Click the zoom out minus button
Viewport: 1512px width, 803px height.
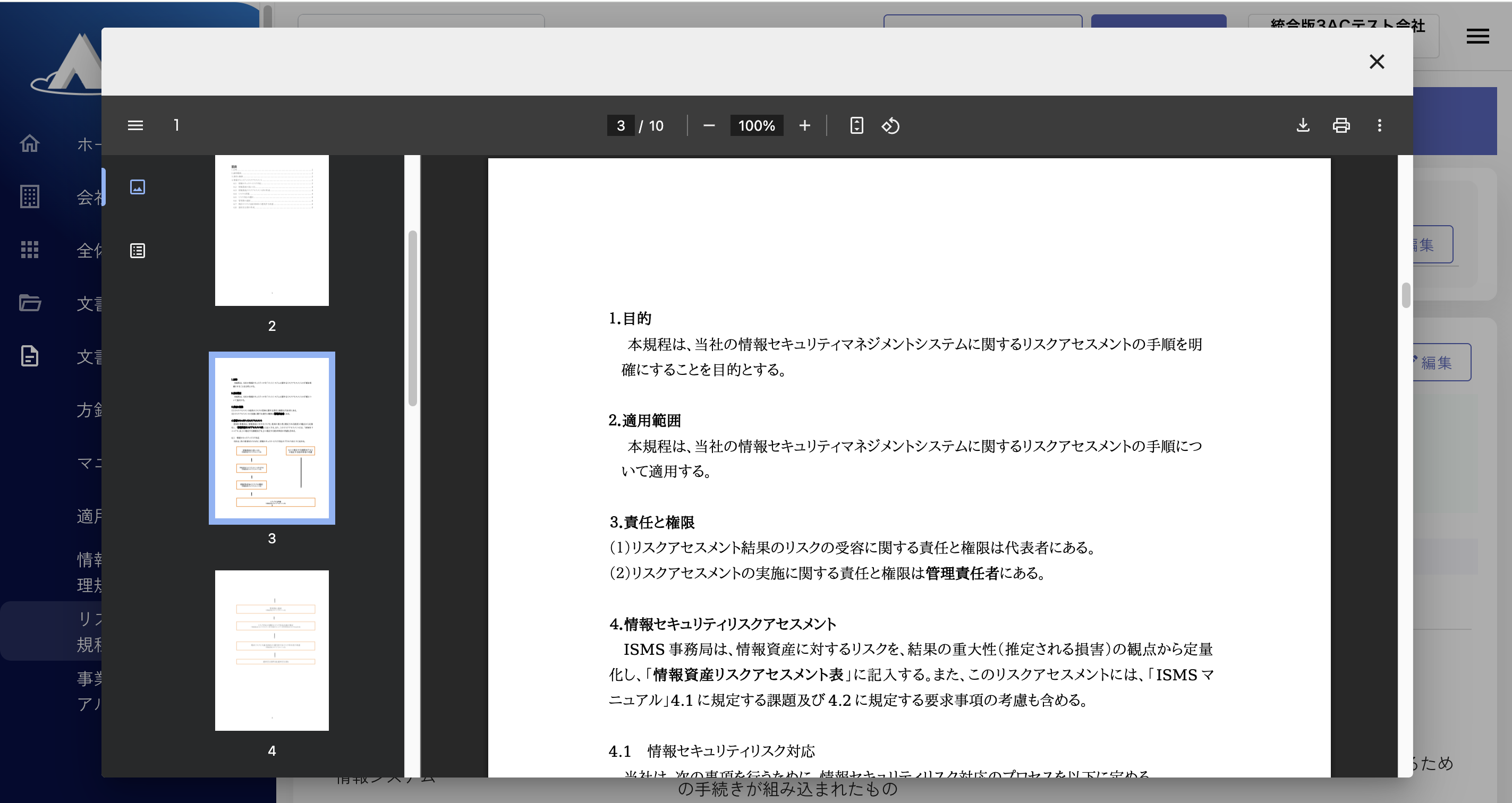[709, 125]
